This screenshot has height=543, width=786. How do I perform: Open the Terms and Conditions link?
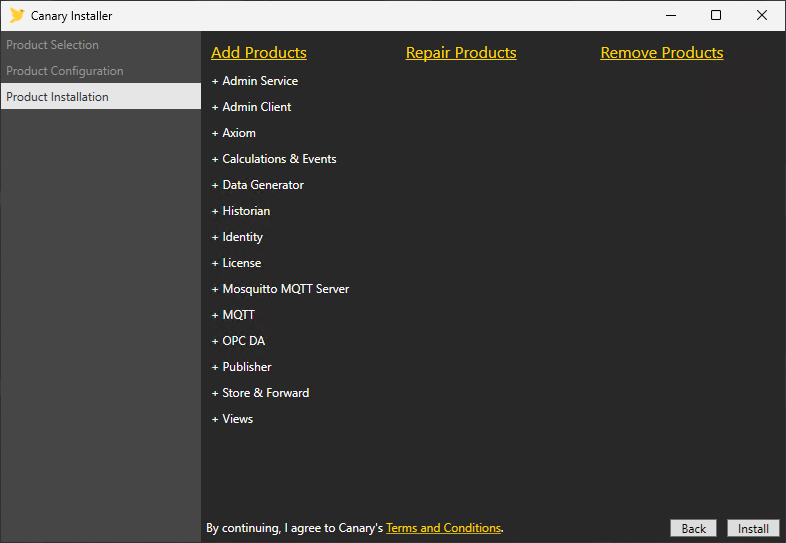click(443, 528)
